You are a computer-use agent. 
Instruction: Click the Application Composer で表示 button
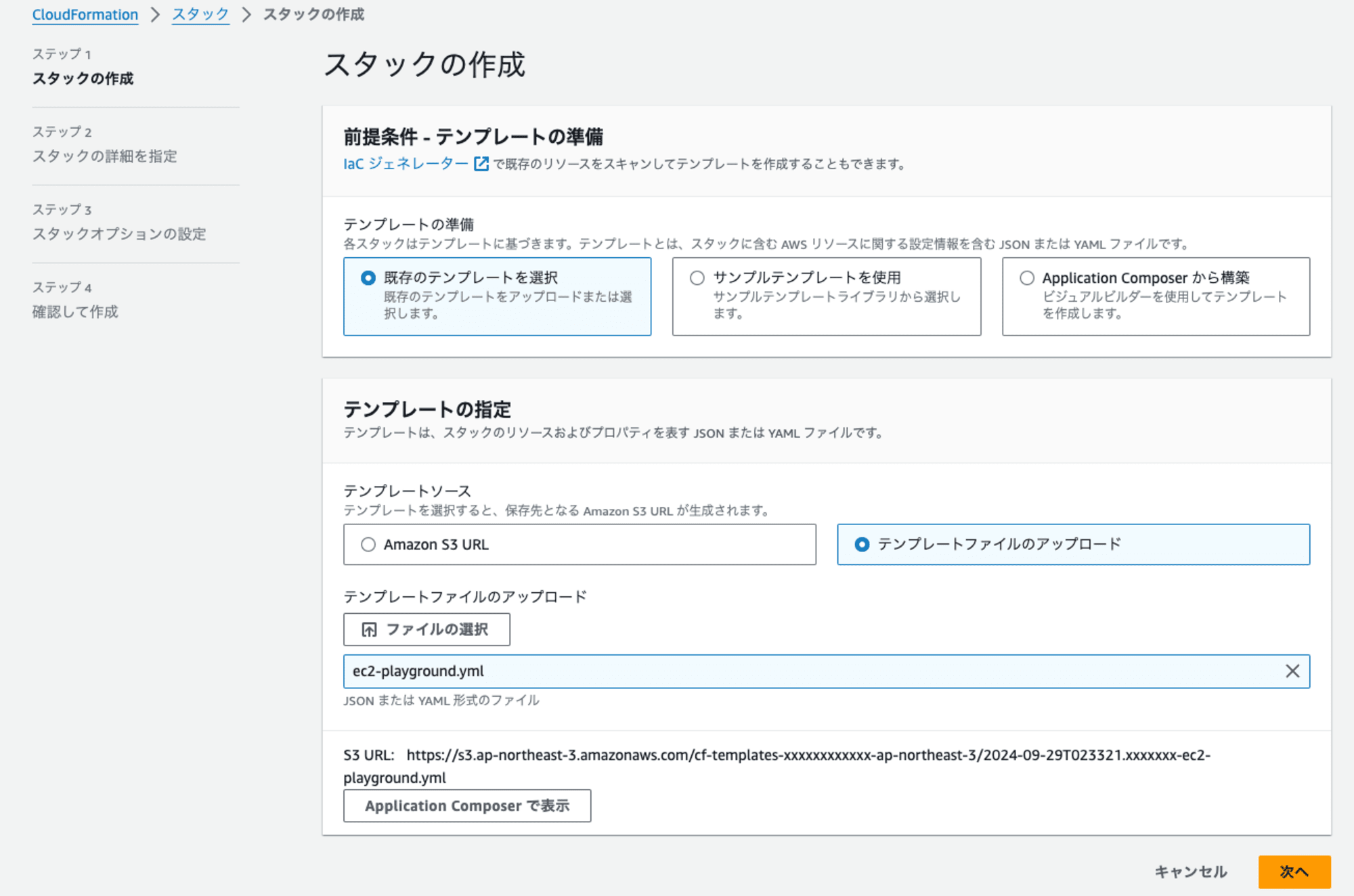pyautogui.click(x=467, y=806)
